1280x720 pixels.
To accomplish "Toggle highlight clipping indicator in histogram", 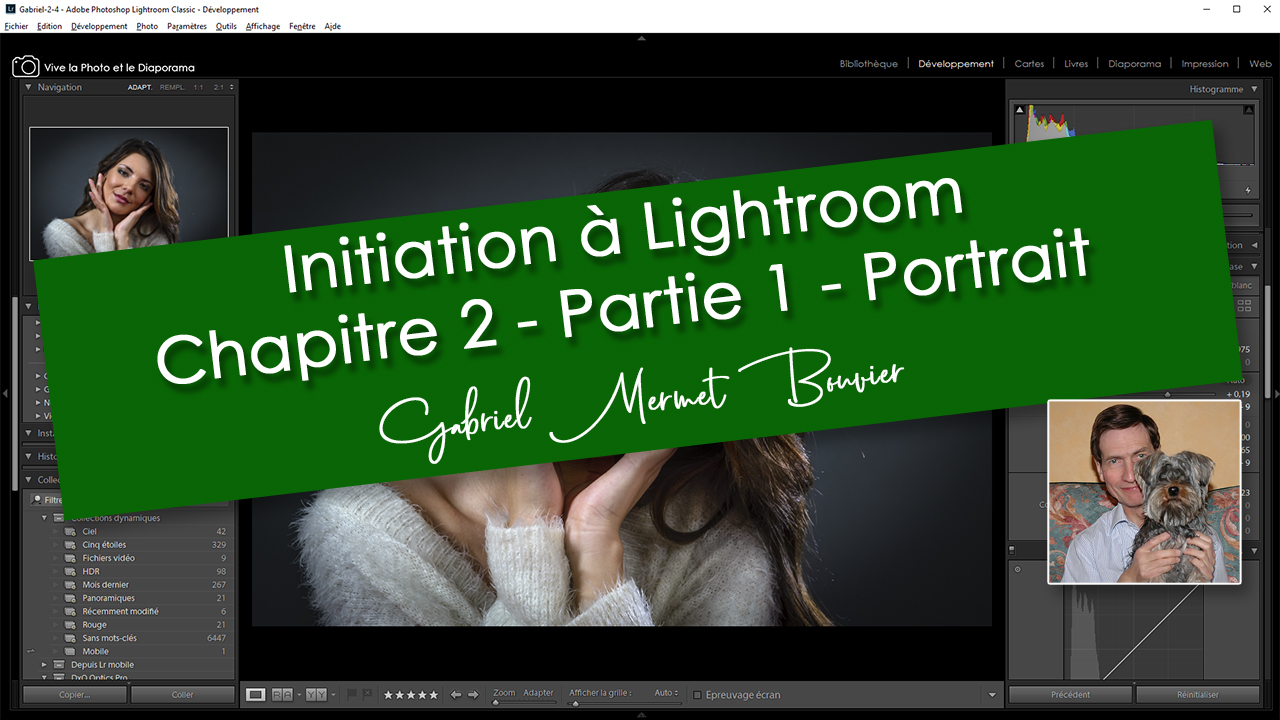I will 1249,110.
